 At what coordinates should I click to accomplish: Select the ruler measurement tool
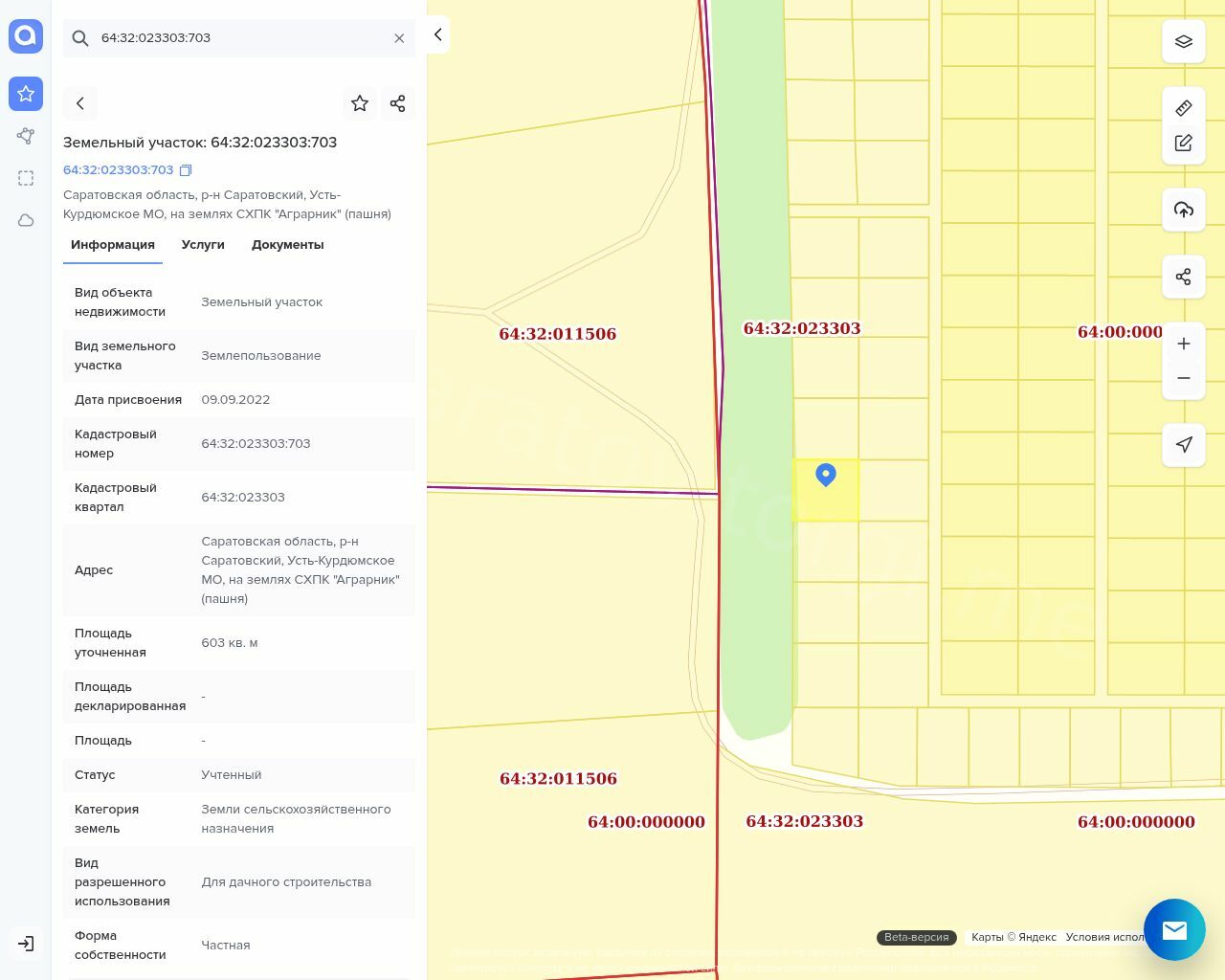[x=1183, y=108]
